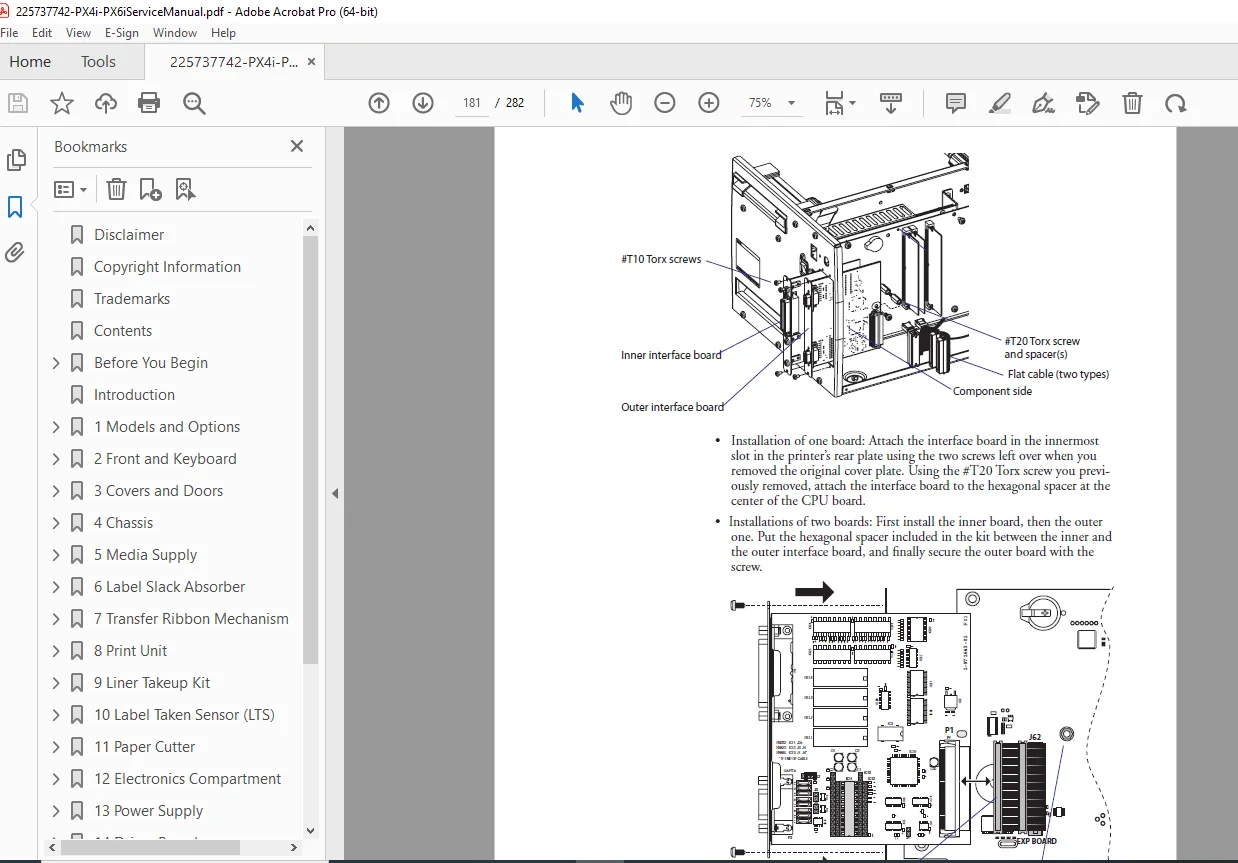The width and height of the screenshot is (1238, 863).
Task: Jump to the Trademarks bookmark
Action: click(x=132, y=299)
